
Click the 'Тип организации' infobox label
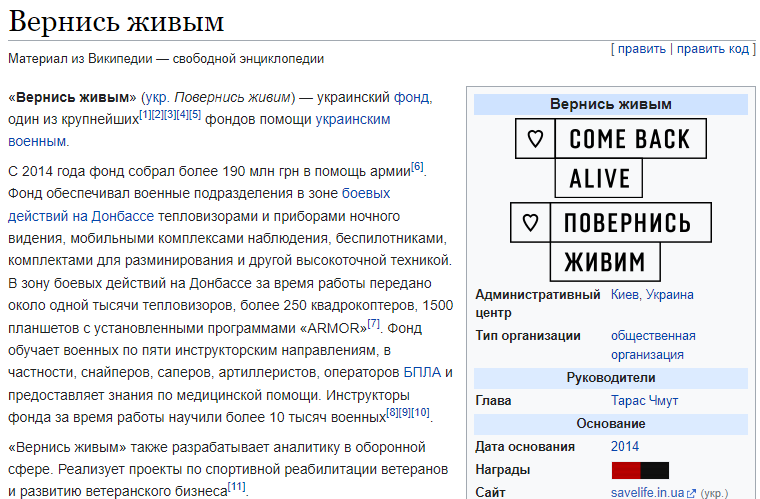click(x=528, y=336)
